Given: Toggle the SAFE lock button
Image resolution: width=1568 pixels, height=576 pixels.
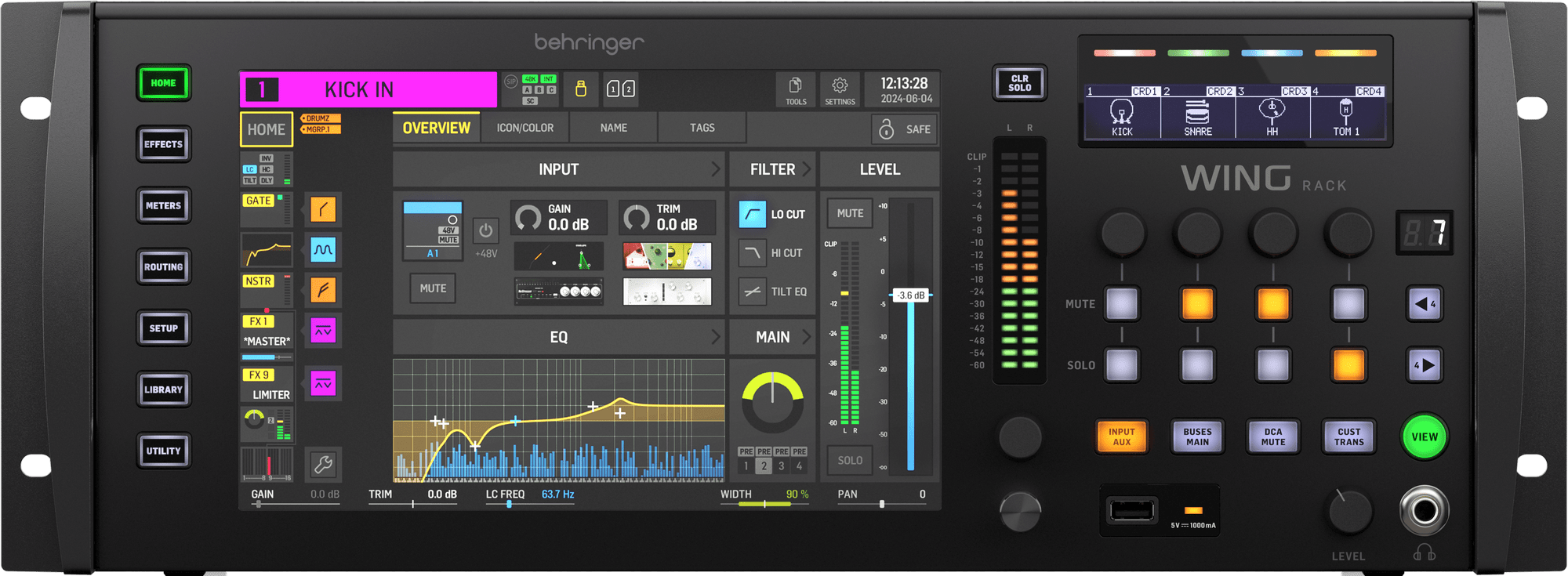Looking at the screenshot, I should tap(905, 129).
